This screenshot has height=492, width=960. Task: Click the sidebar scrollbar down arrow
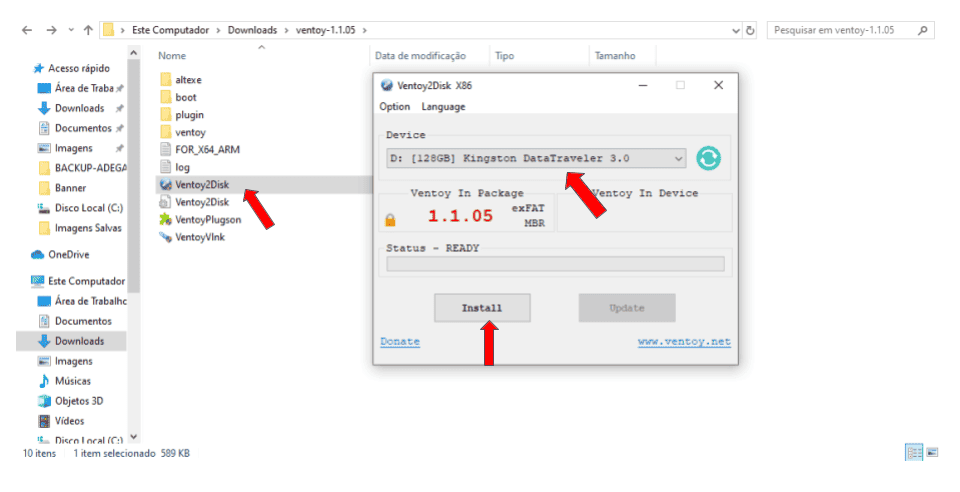133,438
